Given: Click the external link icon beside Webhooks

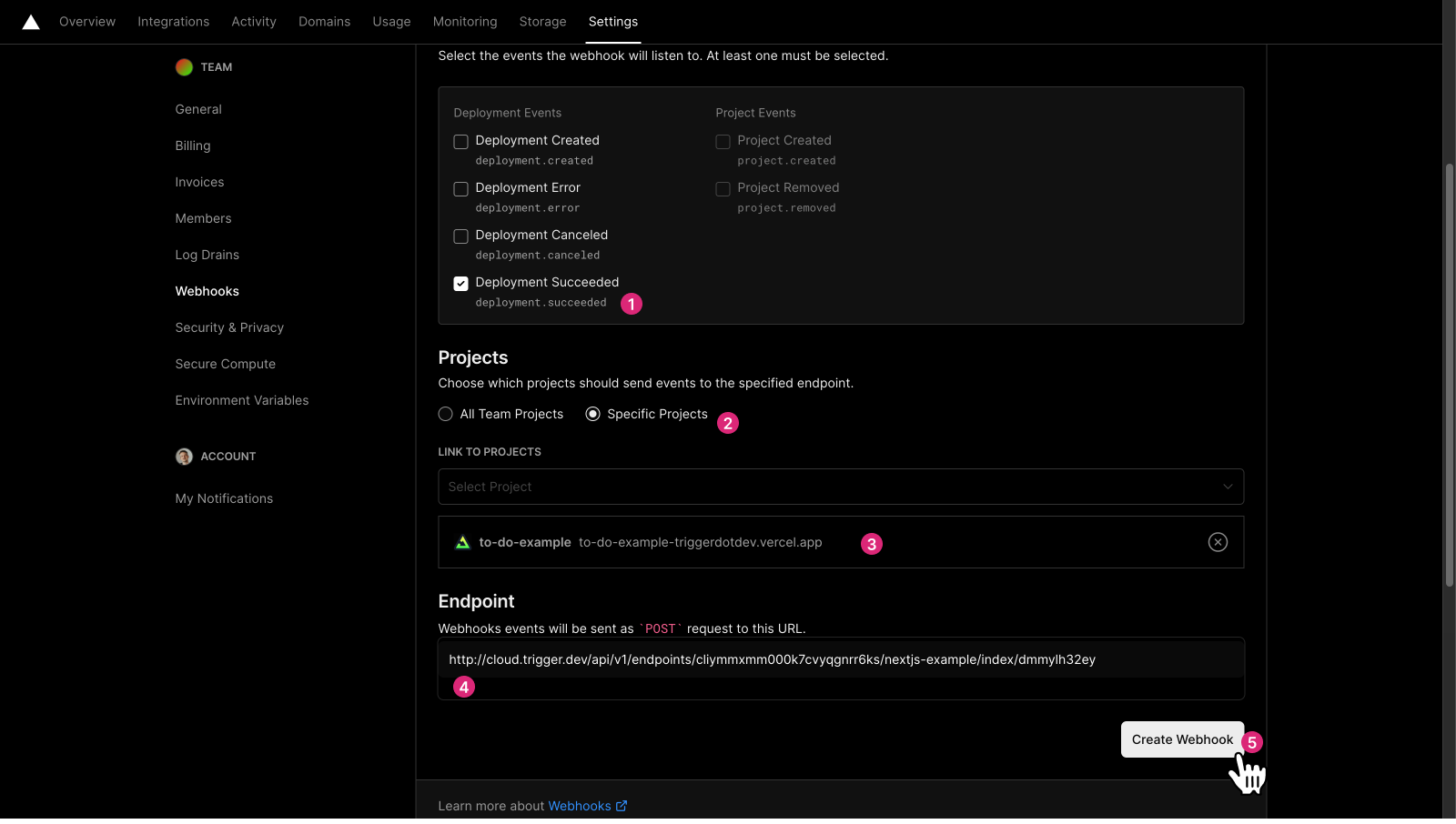Looking at the screenshot, I should pyautogui.click(x=622, y=806).
